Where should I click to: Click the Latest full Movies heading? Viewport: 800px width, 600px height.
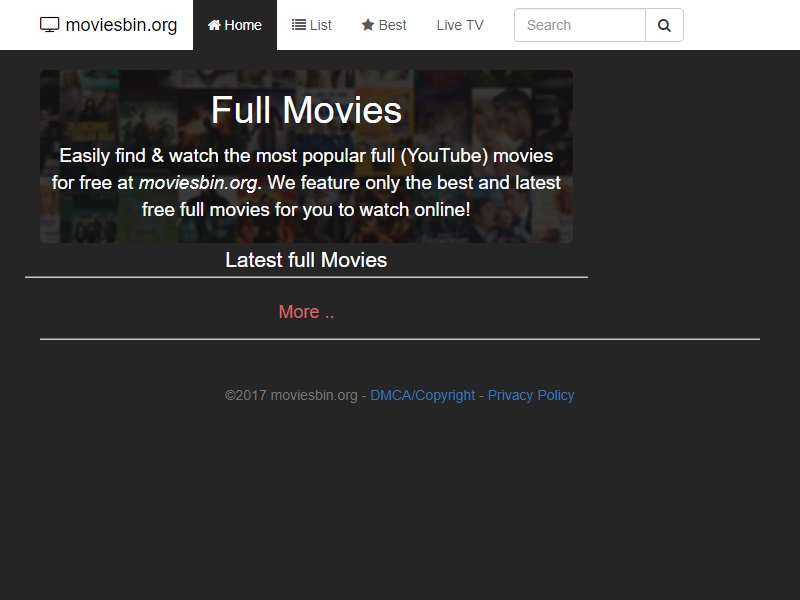tap(306, 260)
